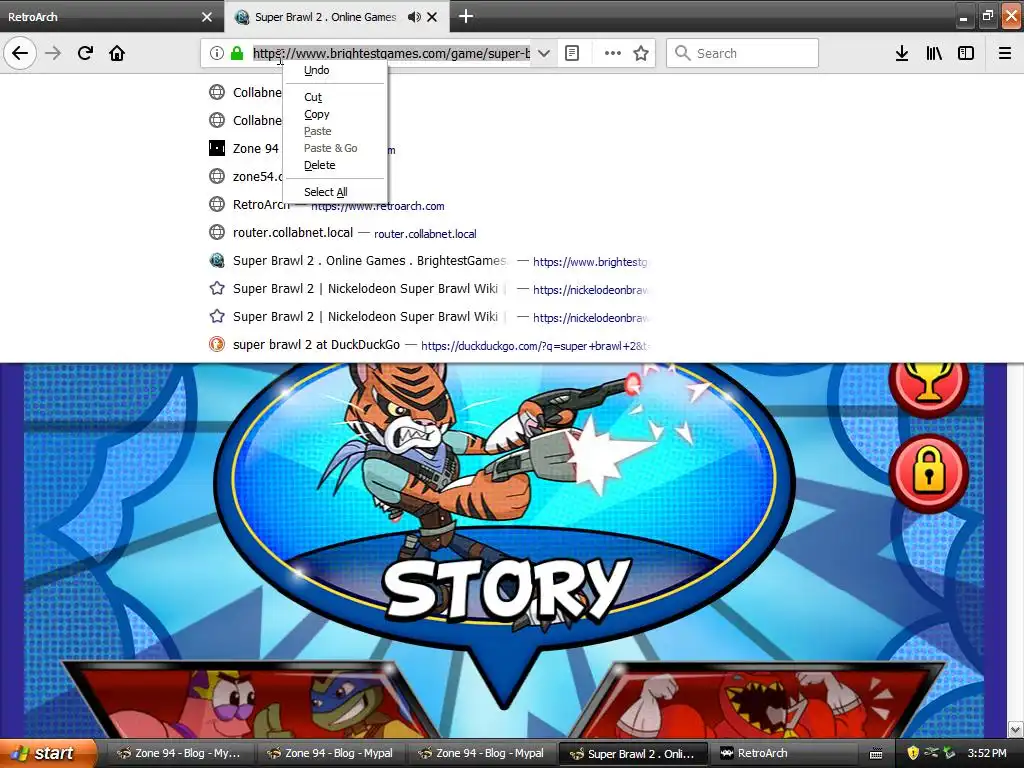Open the Windows start button
The height and width of the screenshot is (768, 1024).
(x=47, y=753)
